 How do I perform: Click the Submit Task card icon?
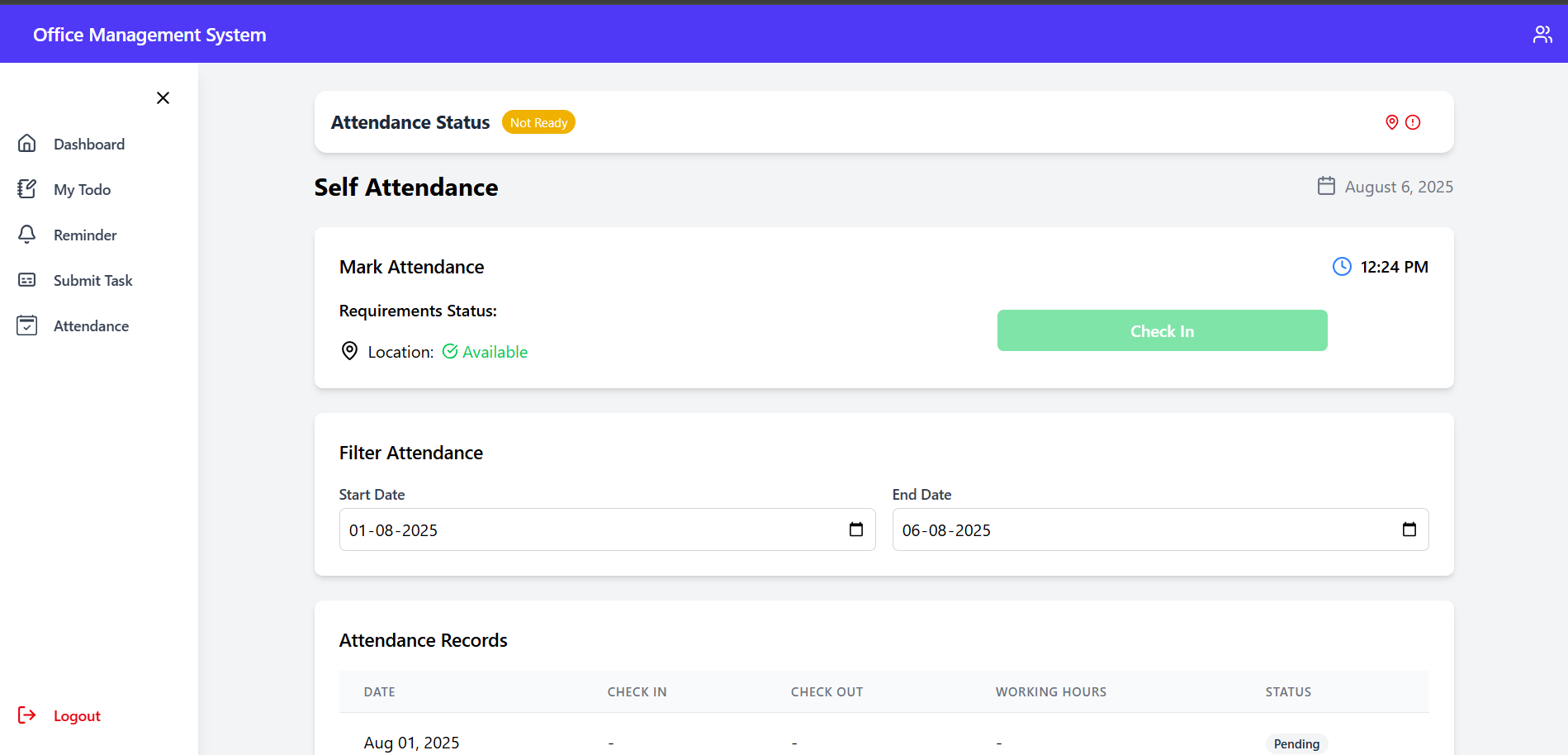pos(27,280)
